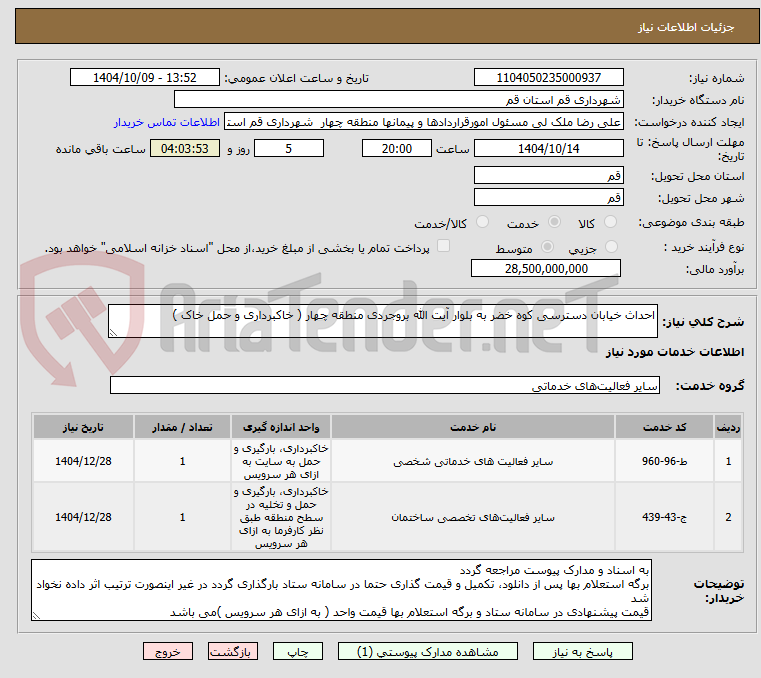This screenshot has height=678, width=761.
Task: Select the کالا/خدمت radio button
Action: [482, 222]
